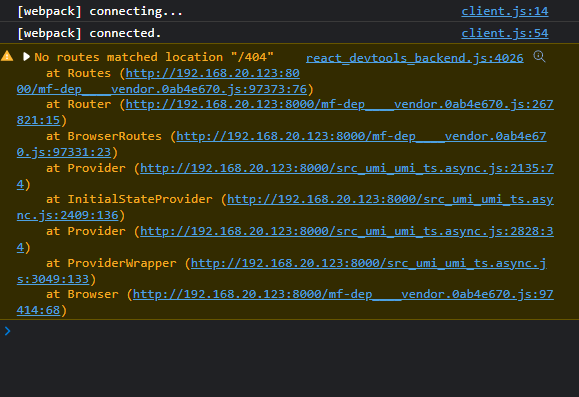
Task: Open the ProviderWrapper stack frame URL
Action: [369, 263]
